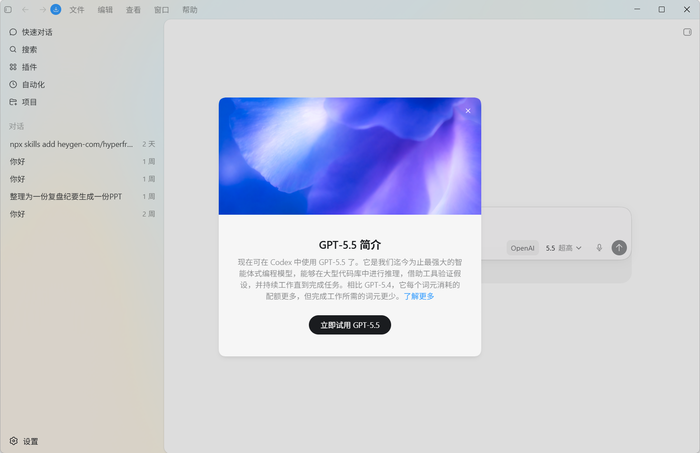700x453 pixels.
Task: Click the microphone voice input icon
Action: click(600, 248)
